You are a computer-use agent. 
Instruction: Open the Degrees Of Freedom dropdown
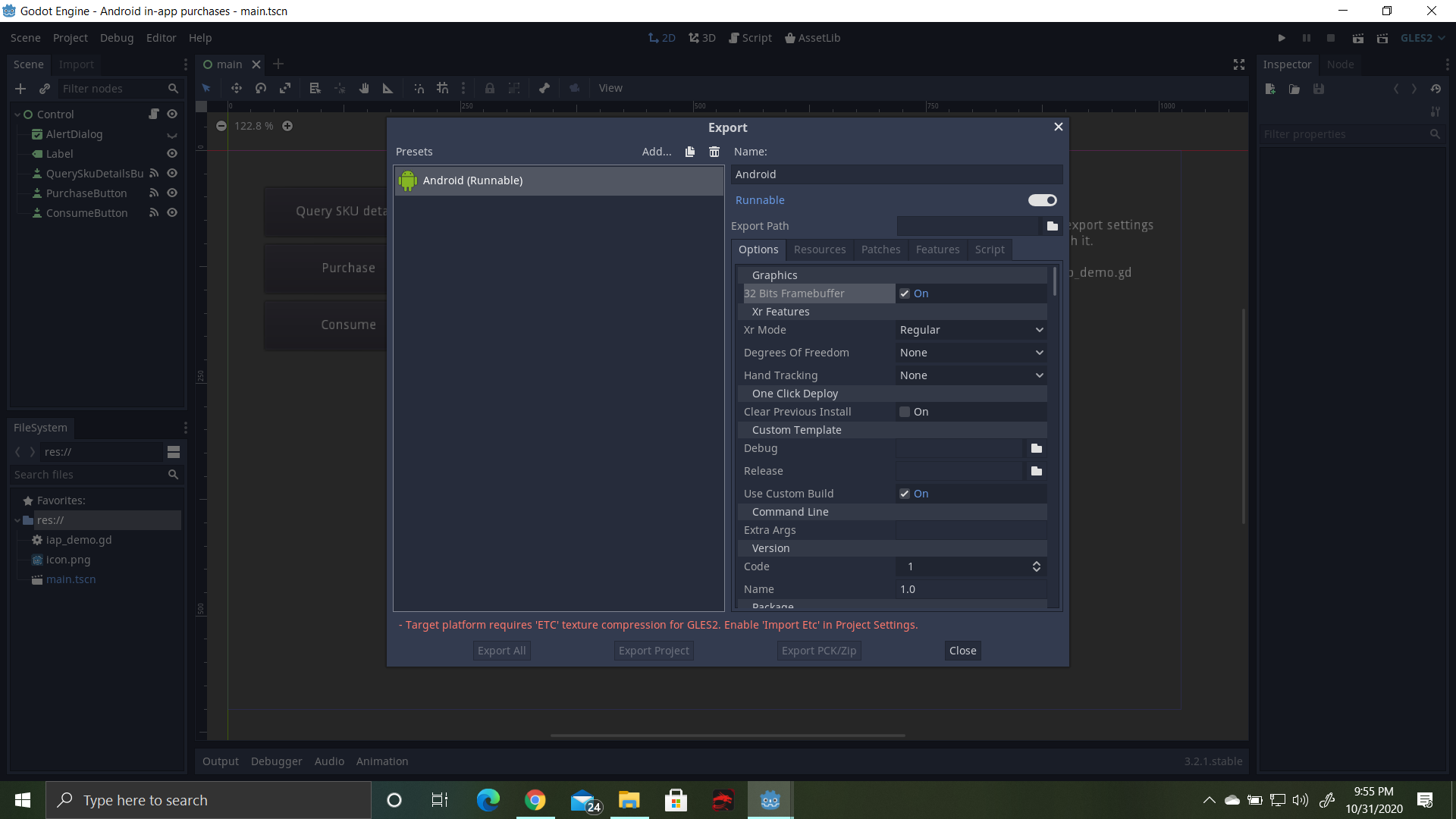(971, 353)
